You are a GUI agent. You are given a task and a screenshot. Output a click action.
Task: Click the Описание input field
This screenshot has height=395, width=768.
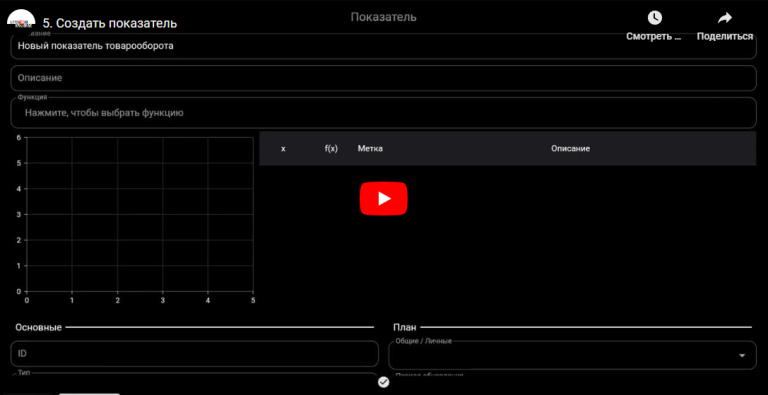tap(384, 78)
